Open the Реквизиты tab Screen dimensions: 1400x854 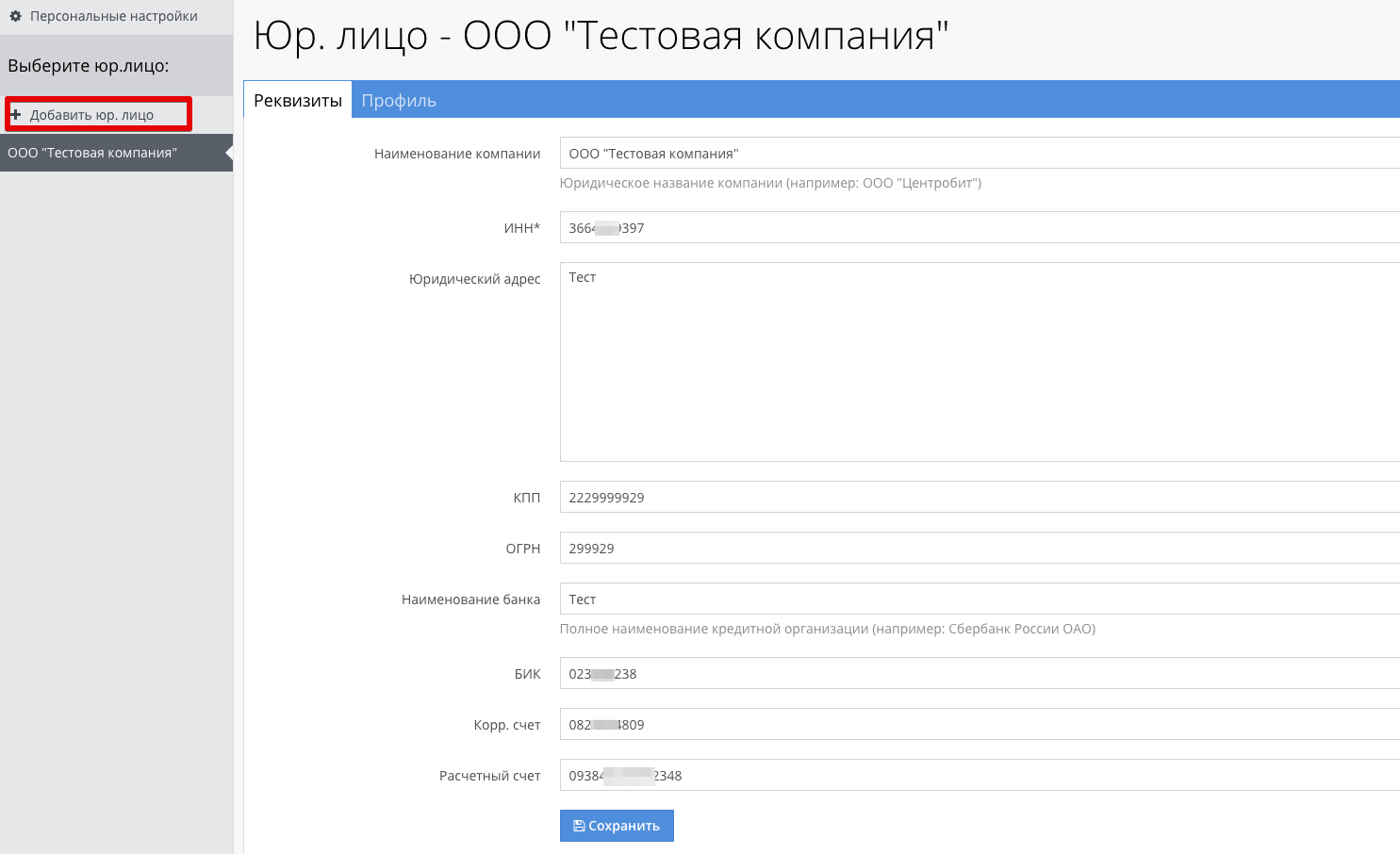click(298, 101)
